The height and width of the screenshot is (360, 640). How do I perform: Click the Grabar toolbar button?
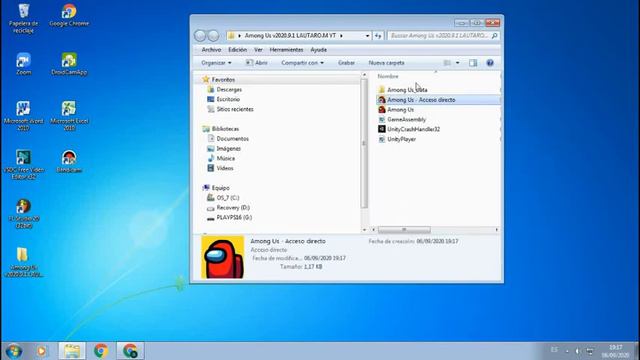[346, 63]
